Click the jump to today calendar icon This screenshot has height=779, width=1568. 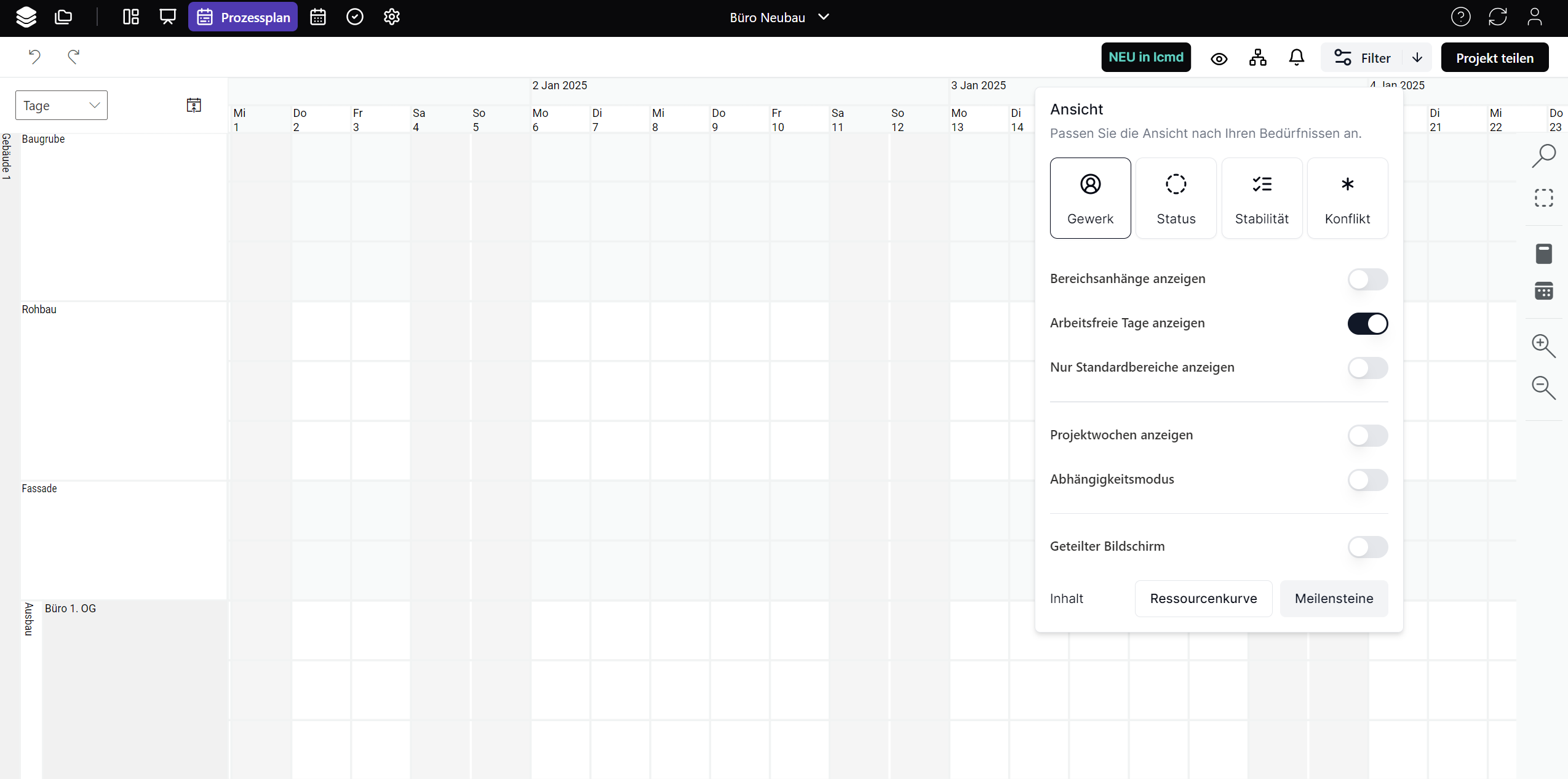[194, 105]
